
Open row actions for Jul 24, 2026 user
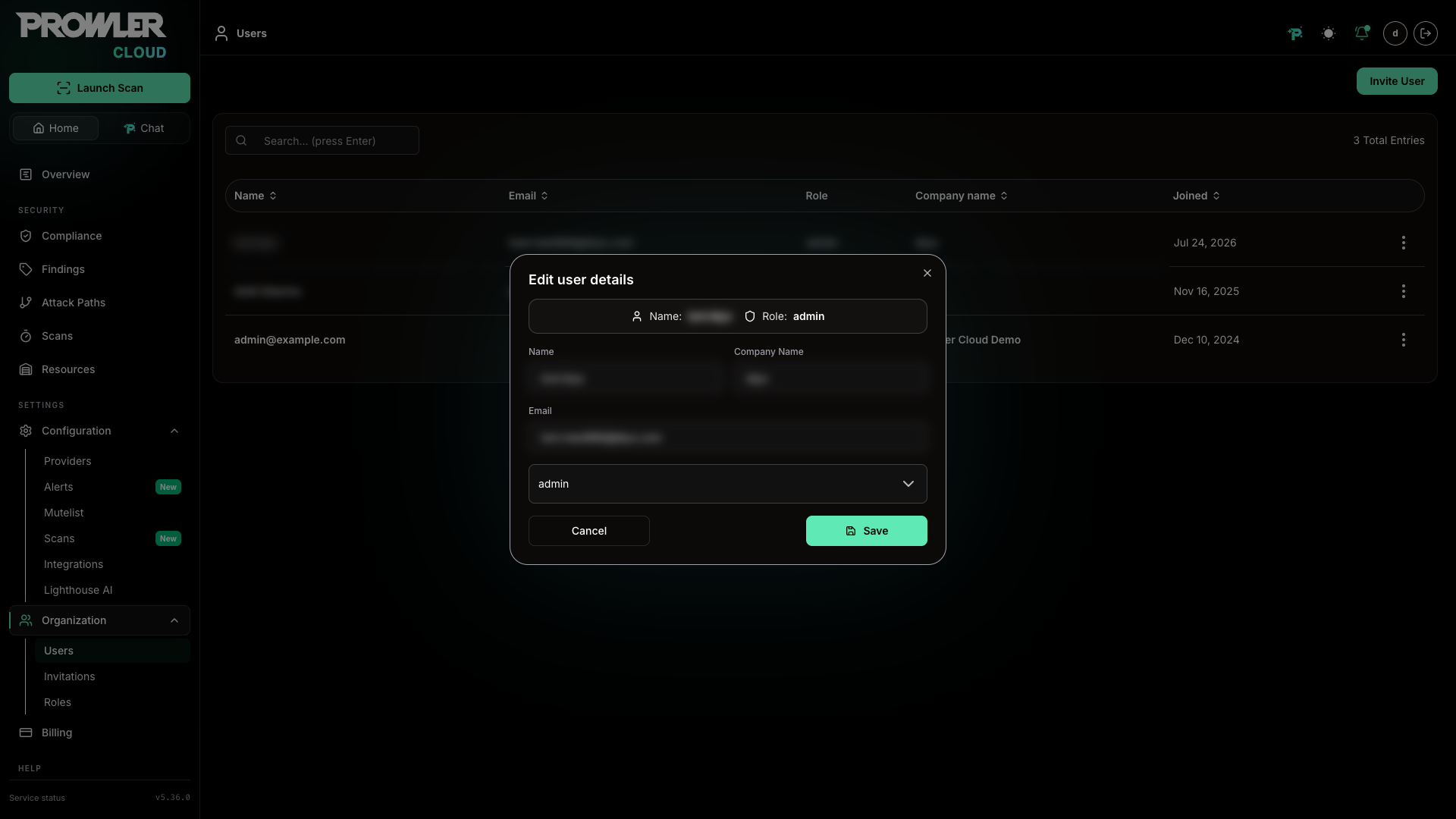pyautogui.click(x=1404, y=243)
